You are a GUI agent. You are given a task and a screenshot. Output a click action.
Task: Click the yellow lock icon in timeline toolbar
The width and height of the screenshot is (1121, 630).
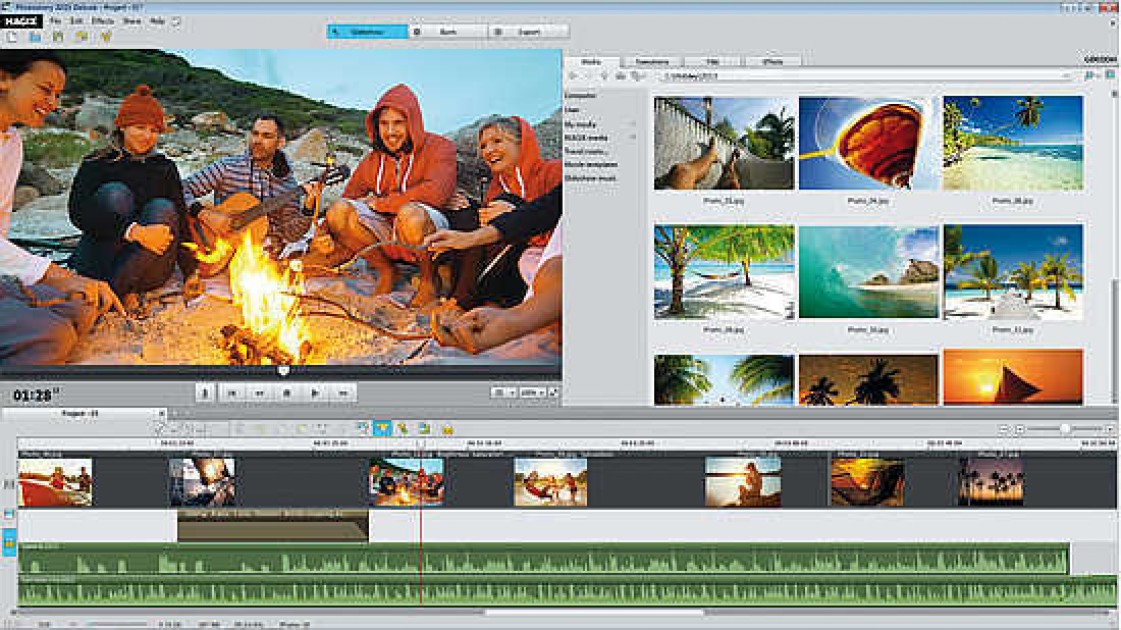[448, 429]
